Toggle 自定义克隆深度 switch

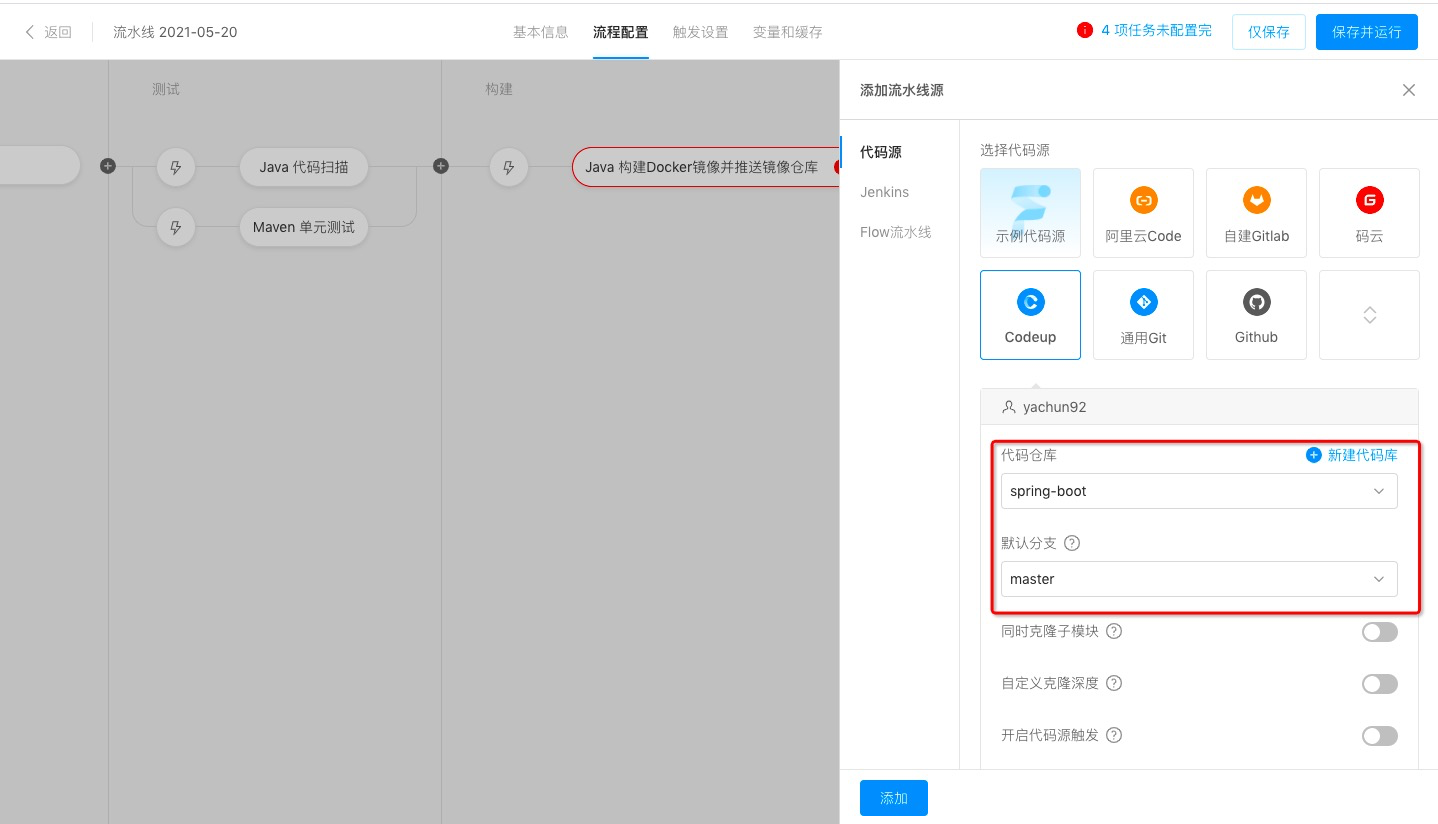[1380, 684]
